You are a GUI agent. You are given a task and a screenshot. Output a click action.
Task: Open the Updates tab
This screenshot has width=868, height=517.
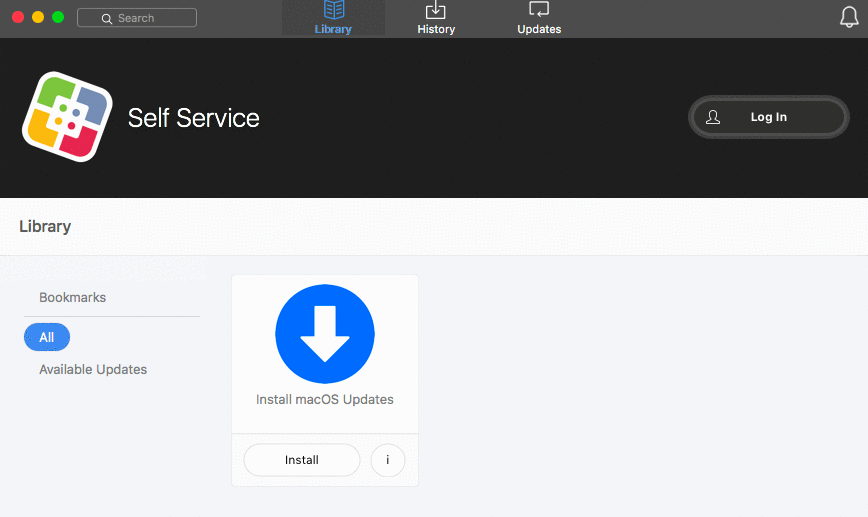539,18
